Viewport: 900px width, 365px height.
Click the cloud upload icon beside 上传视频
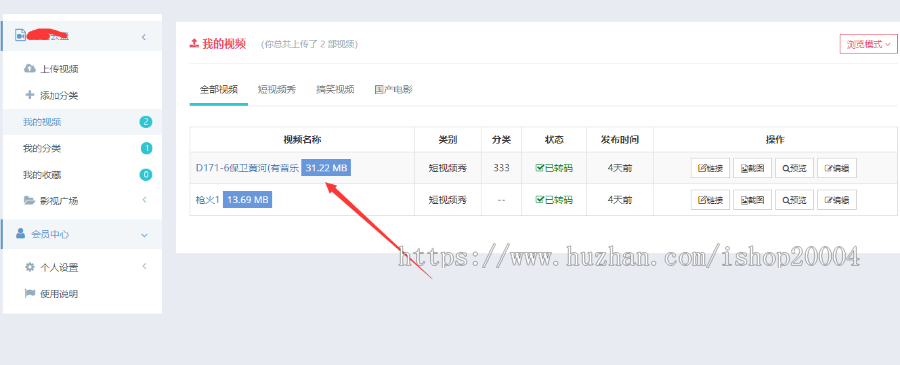(29, 69)
